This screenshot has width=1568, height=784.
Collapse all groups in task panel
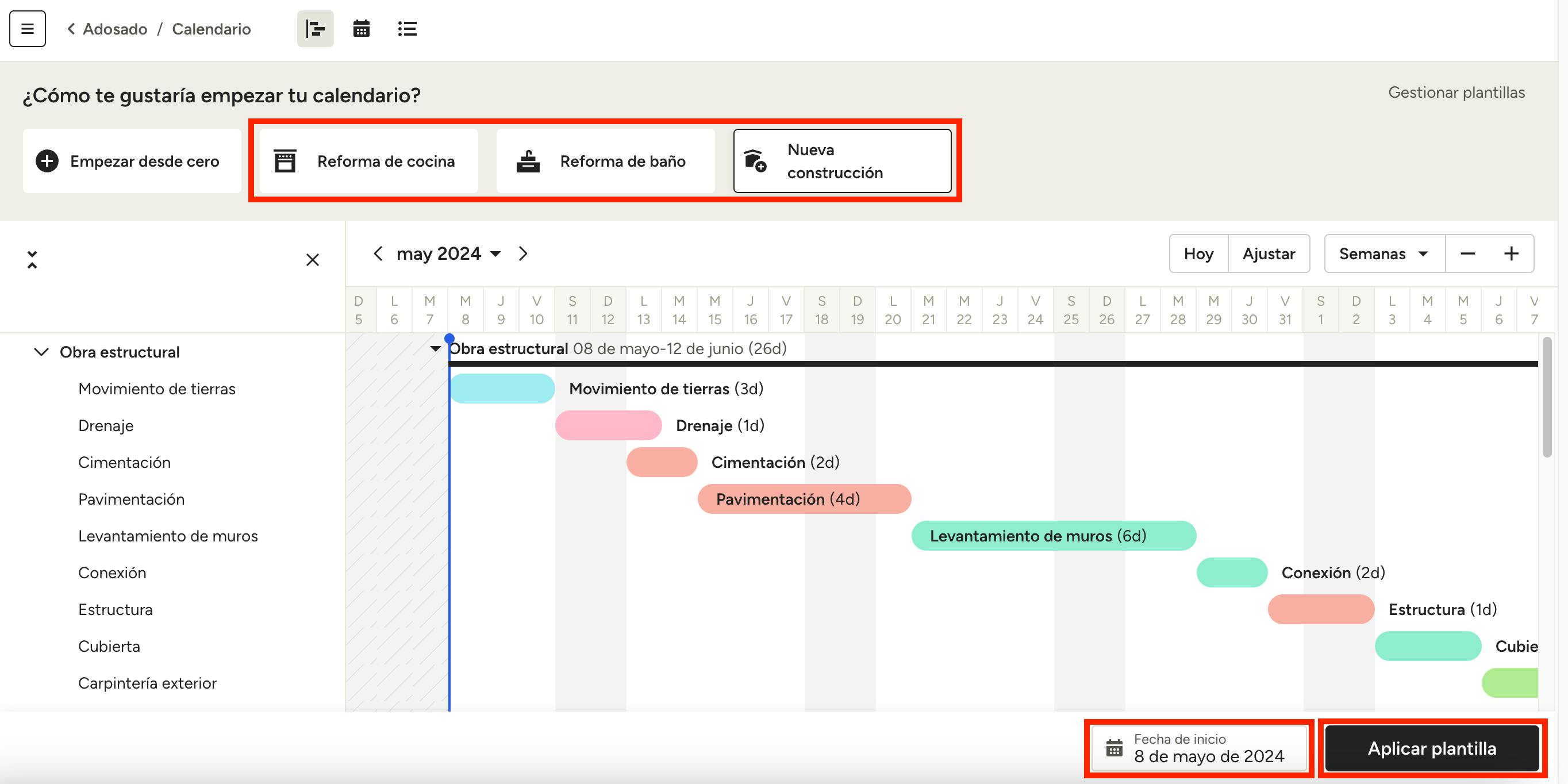coord(32,259)
